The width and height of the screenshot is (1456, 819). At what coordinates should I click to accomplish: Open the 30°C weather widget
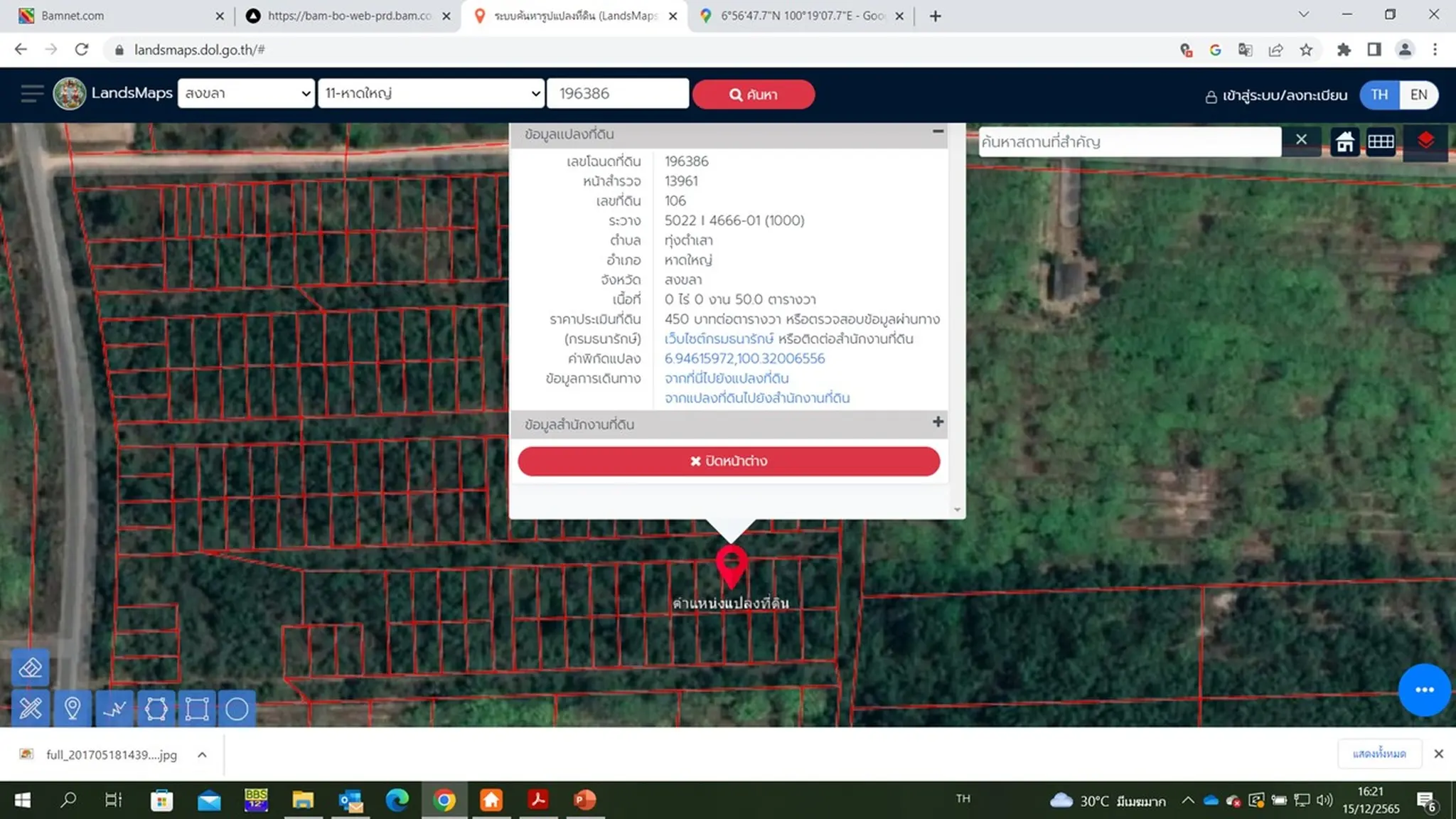[x=1108, y=801]
